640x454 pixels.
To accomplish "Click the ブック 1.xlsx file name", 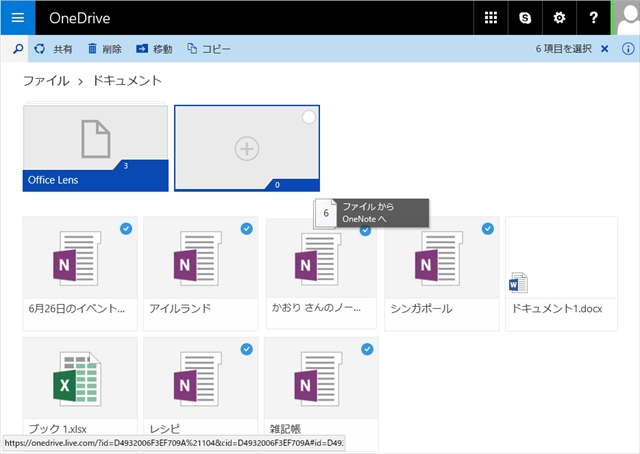I will point(58,429).
